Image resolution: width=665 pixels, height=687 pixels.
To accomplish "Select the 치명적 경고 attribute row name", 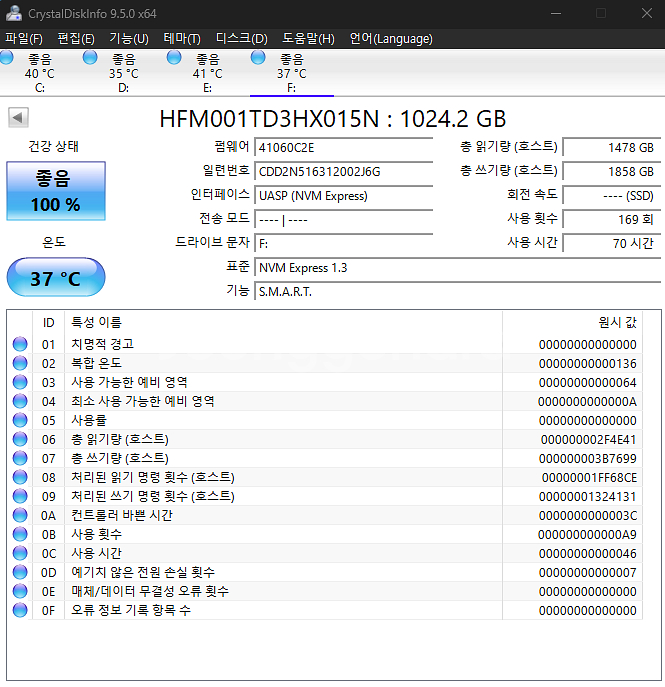I will (x=102, y=344).
